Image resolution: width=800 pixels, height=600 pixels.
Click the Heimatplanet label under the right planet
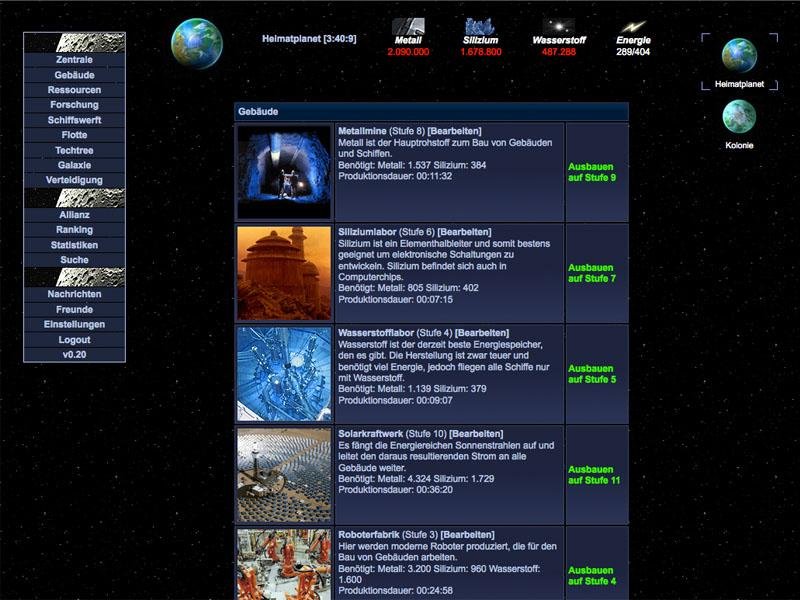740,85
